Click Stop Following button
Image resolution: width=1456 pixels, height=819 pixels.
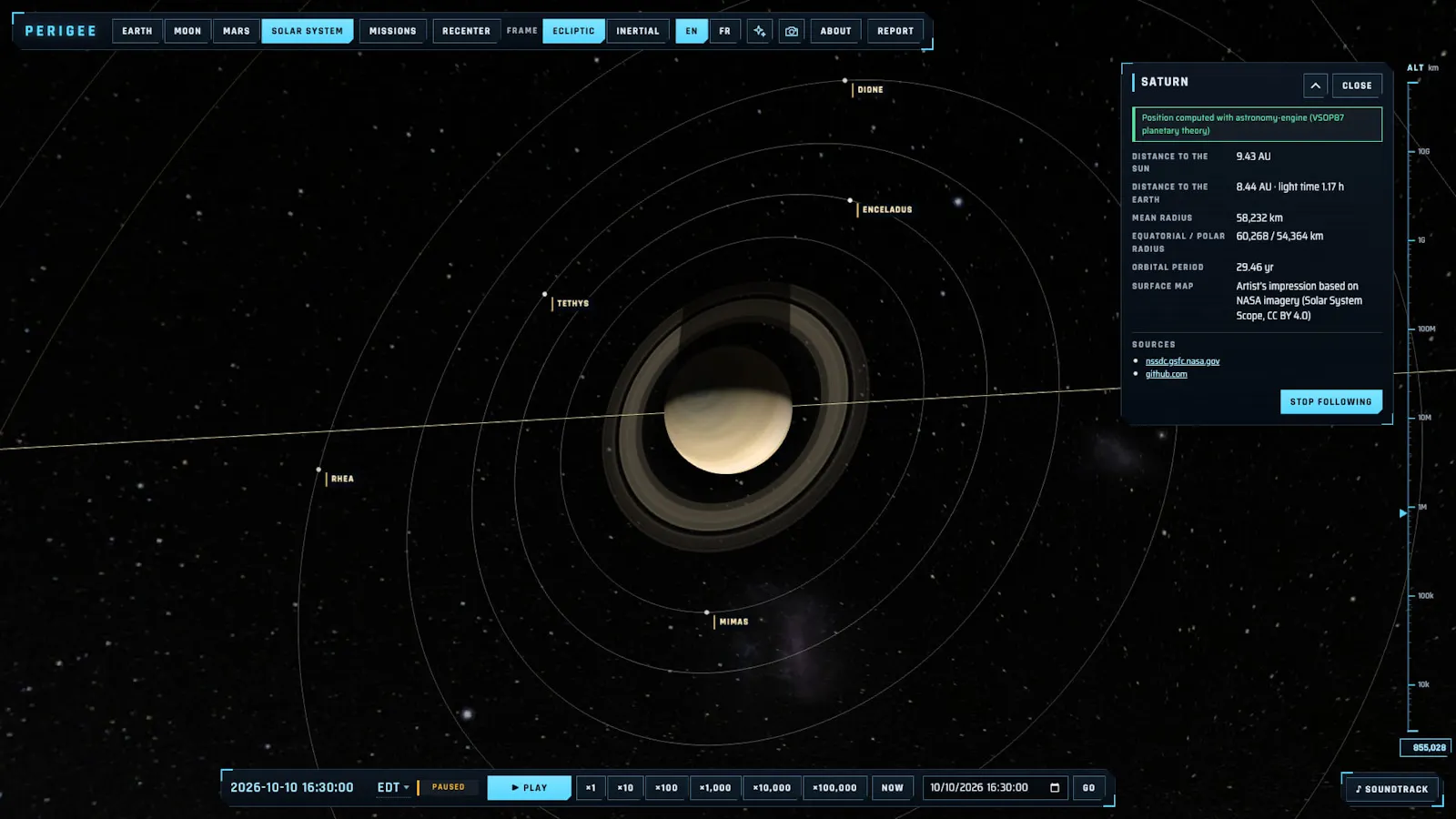1330,402
